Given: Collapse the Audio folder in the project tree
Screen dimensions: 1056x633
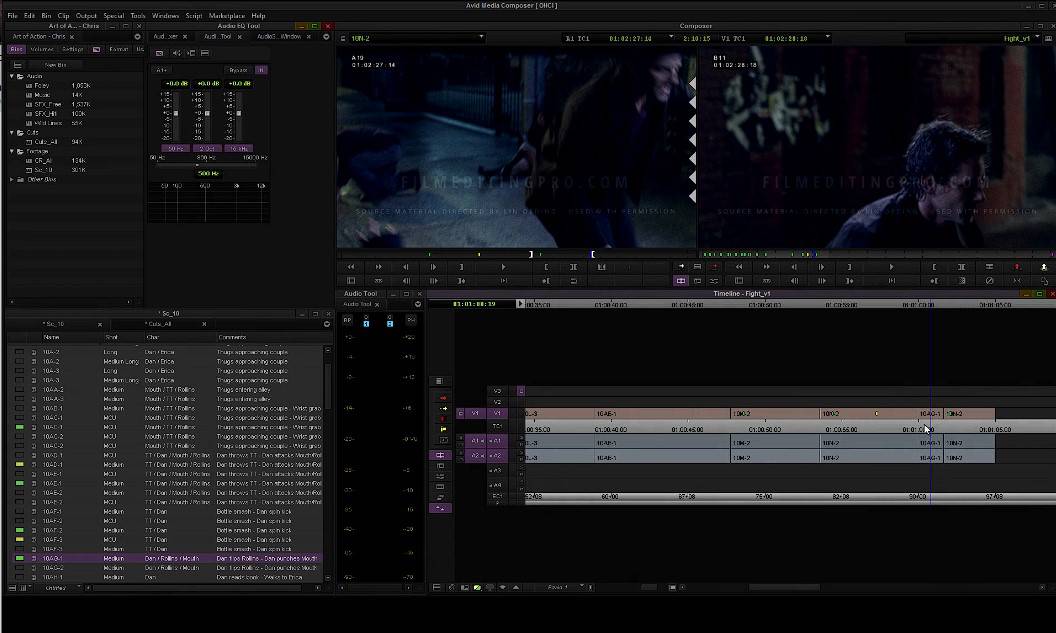Looking at the screenshot, I should coord(12,77).
